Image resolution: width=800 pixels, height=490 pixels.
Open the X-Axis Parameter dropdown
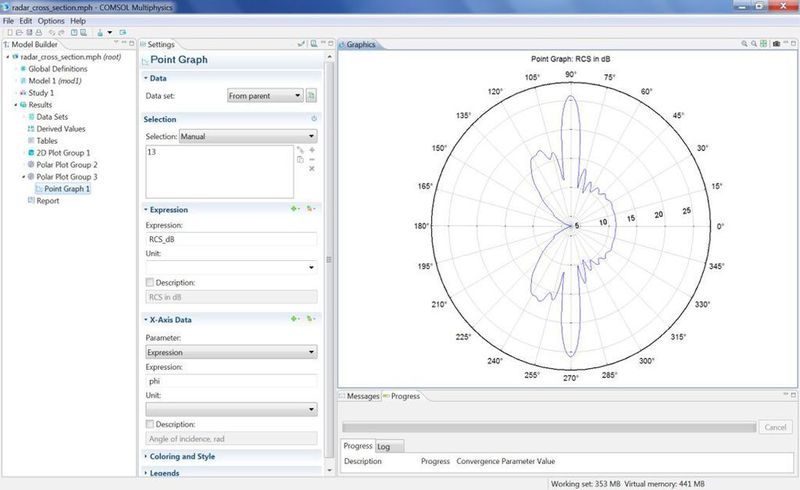231,352
